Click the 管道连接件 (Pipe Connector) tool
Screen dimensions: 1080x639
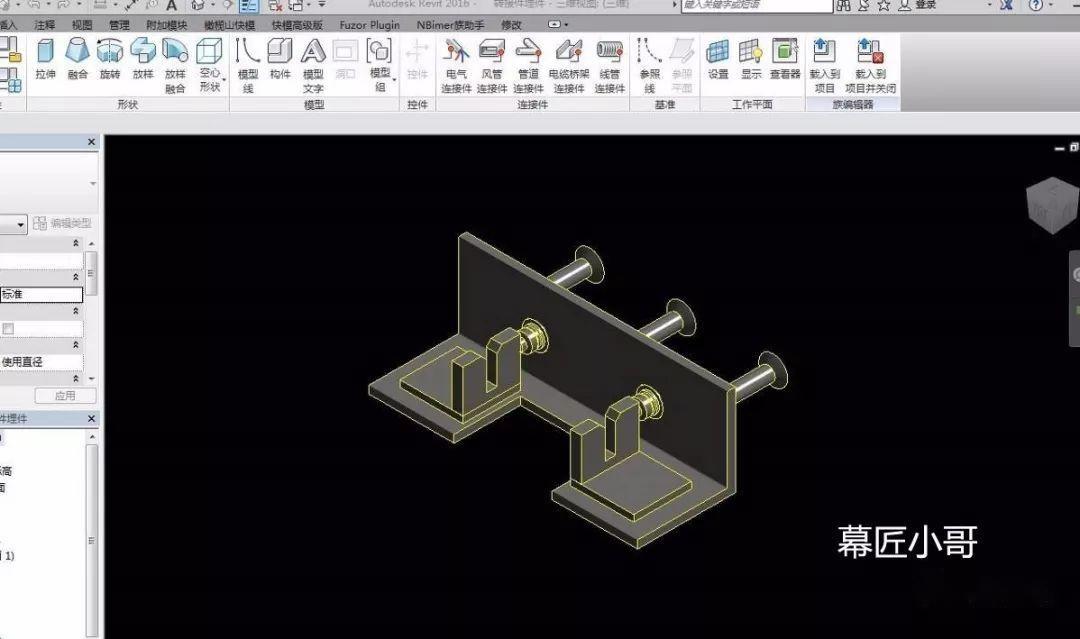528,66
